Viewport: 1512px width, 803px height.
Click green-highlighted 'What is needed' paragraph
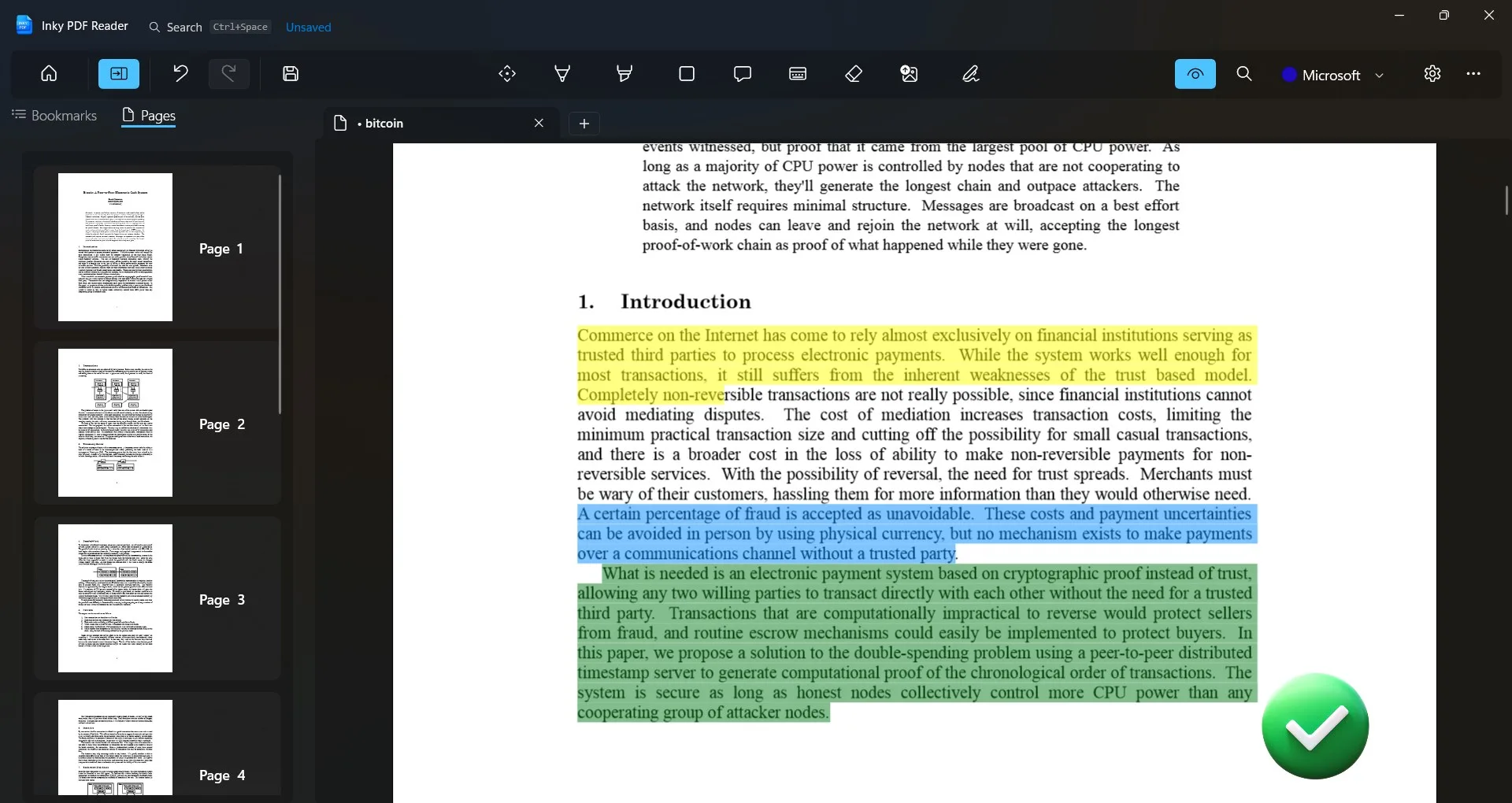point(917,642)
